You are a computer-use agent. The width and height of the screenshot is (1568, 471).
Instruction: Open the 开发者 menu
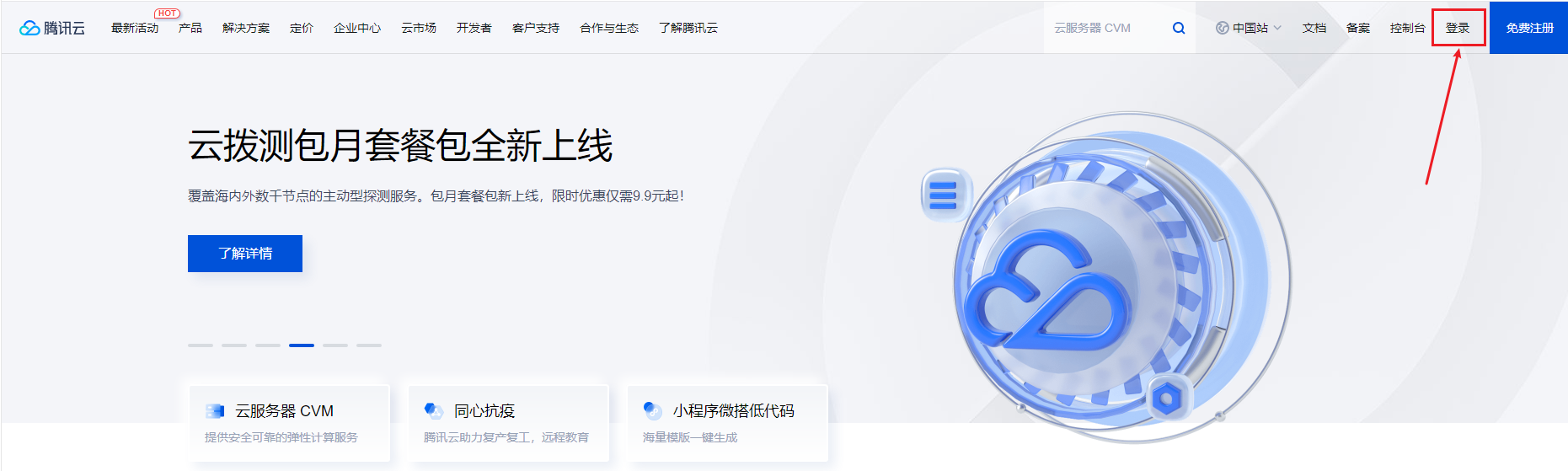474,28
